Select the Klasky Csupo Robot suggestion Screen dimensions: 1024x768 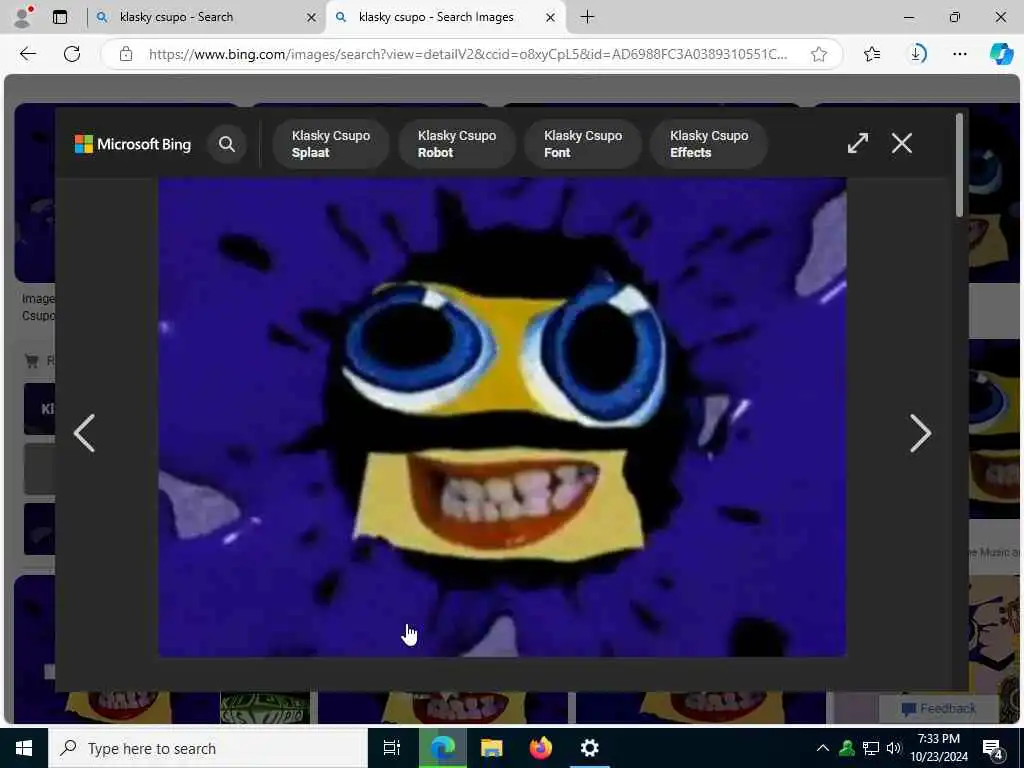click(456, 144)
